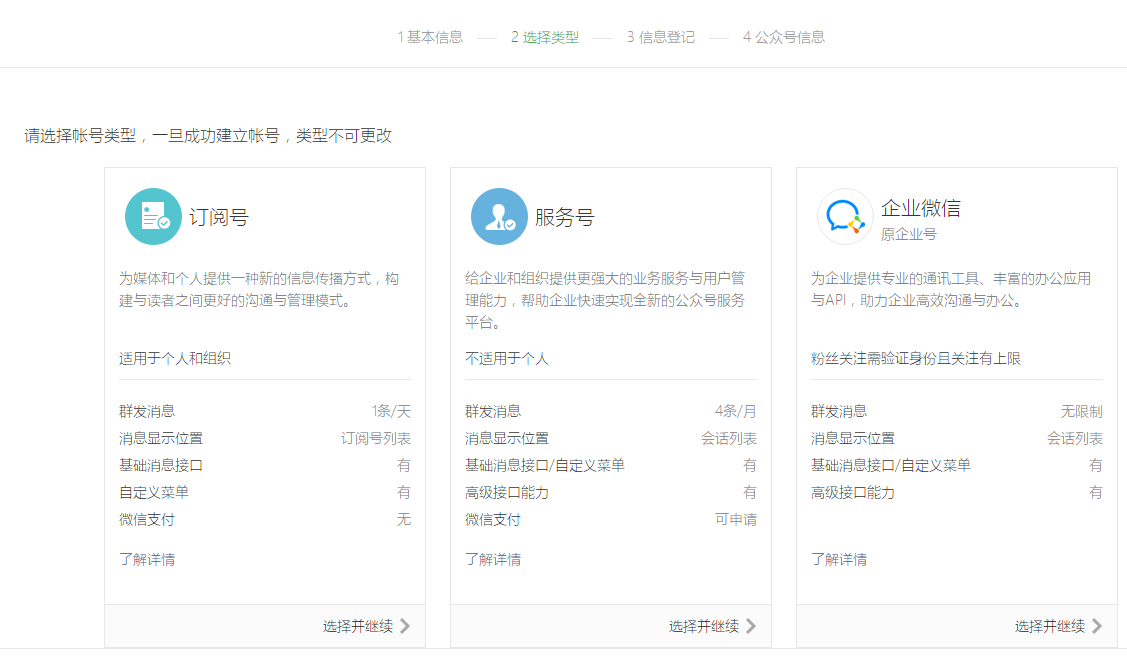Click the 订阅号 circular document icon
Image resolution: width=1127 pixels, height=659 pixels.
[x=153, y=215]
